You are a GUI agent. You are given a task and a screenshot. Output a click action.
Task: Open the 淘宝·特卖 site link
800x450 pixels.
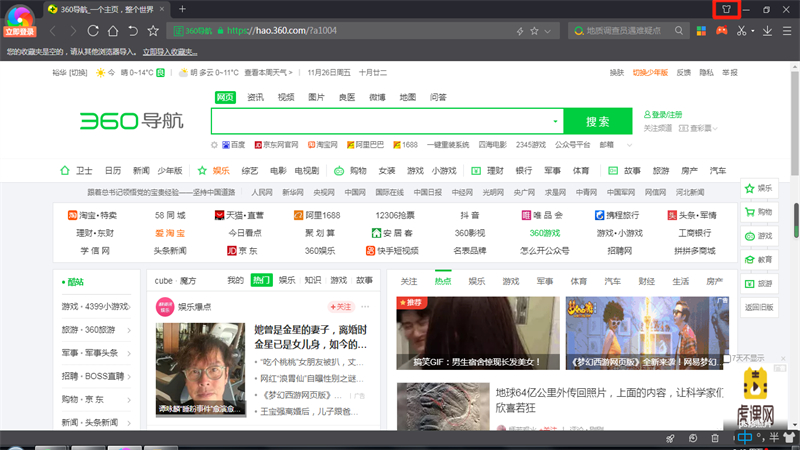92,215
